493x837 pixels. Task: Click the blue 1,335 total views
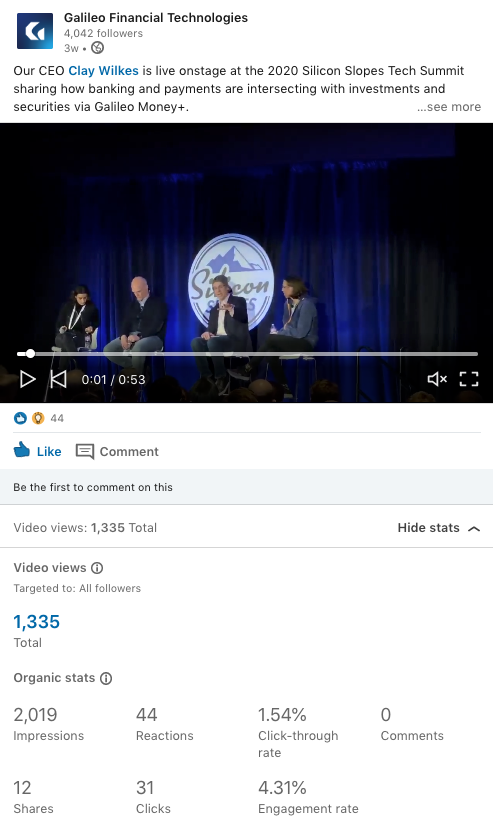click(x=37, y=622)
